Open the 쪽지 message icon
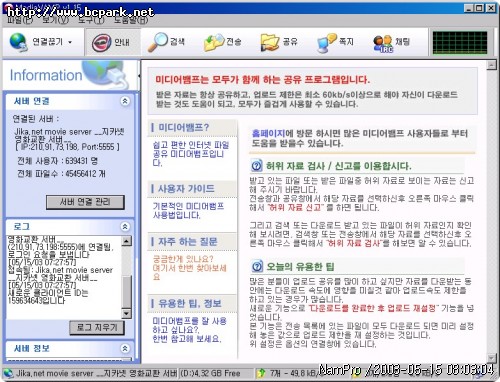The height and width of the screenshot is (382, 500). (327, 43)
